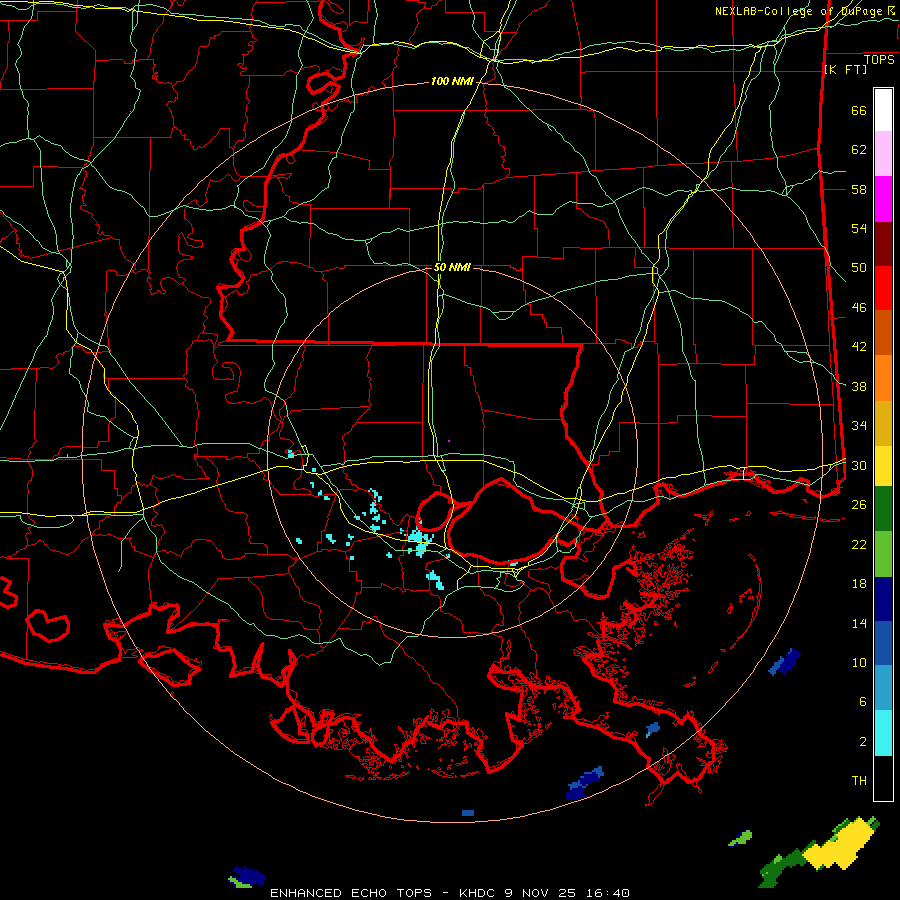The width and height of the screenshot is (900, 900).
Task: Click legend value "30"
Action: tap(859, 465)
